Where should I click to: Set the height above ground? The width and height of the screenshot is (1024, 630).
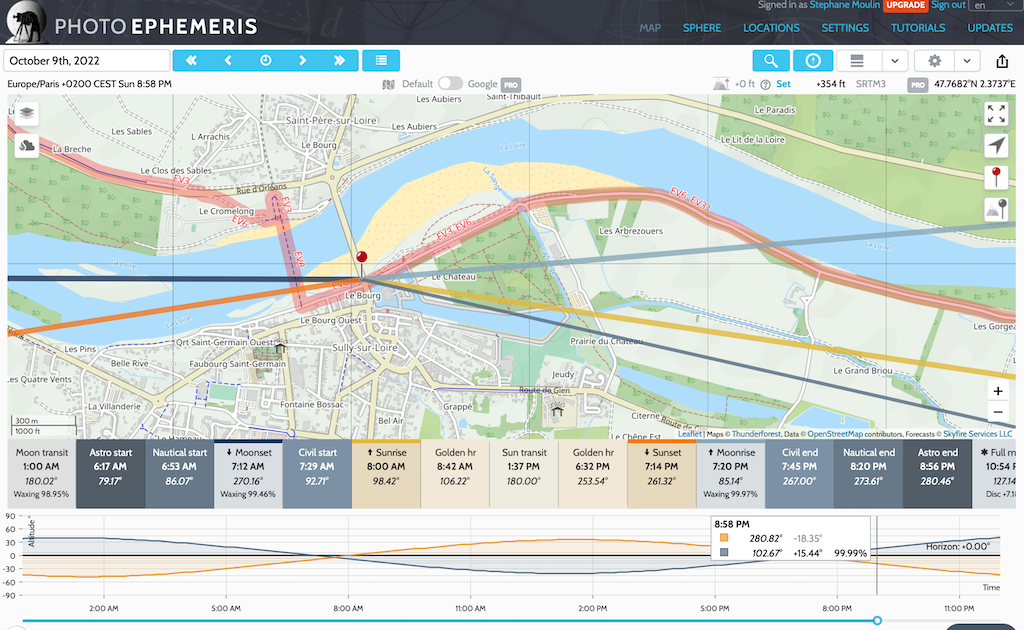783,84
